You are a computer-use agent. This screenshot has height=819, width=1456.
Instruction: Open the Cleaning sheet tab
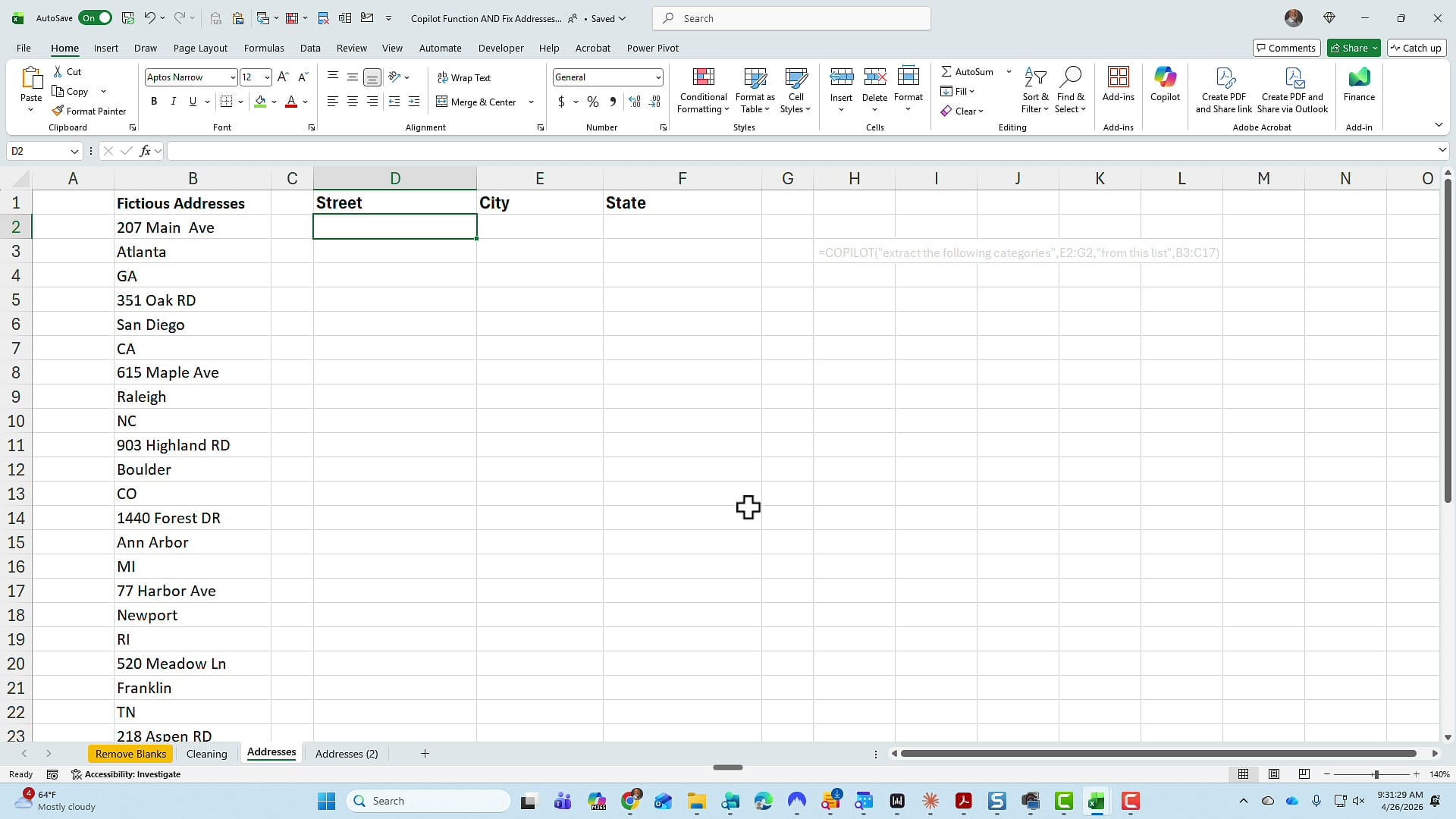point(207,753)
